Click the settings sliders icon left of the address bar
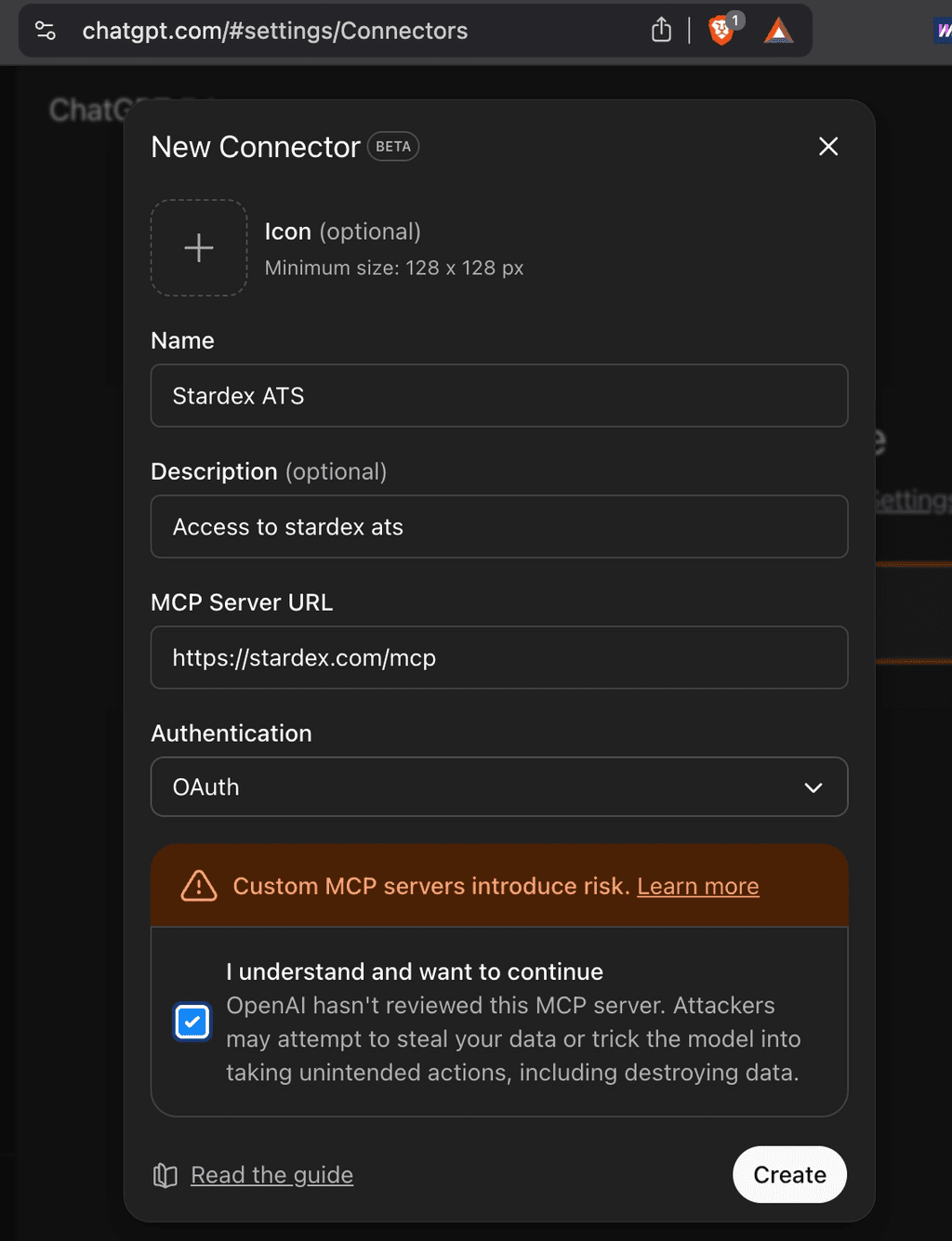This screenshot has height=1241, width=952. pyautogui.click(x=45, y=31)
